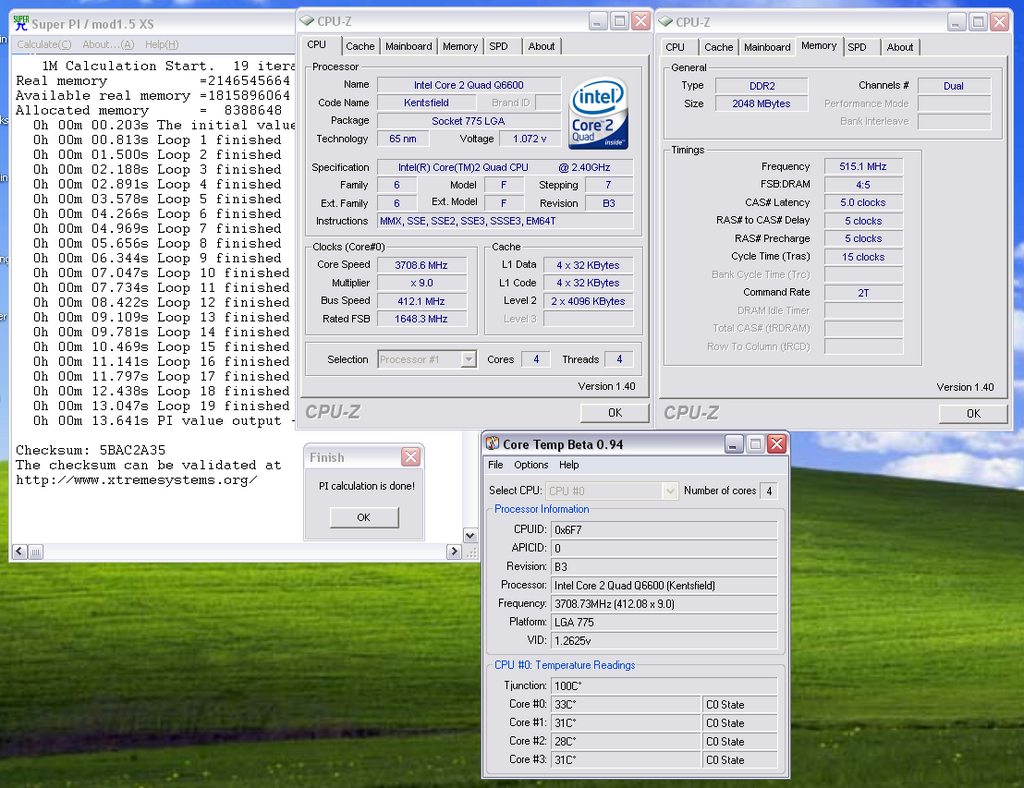Click the Tjunction 100C field
The height and width of the screenshot is (788, 1024).
[664, 686]
